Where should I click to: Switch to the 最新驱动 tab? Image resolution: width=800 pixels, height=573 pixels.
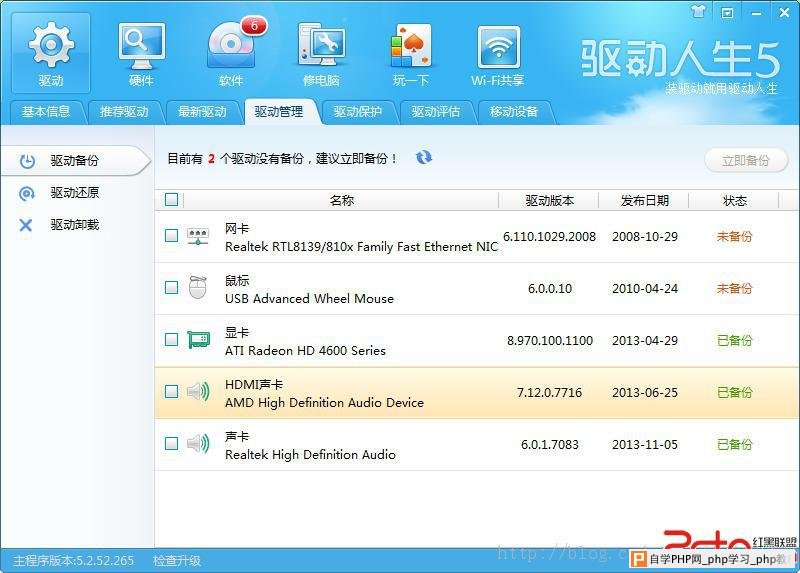(202, 112)
